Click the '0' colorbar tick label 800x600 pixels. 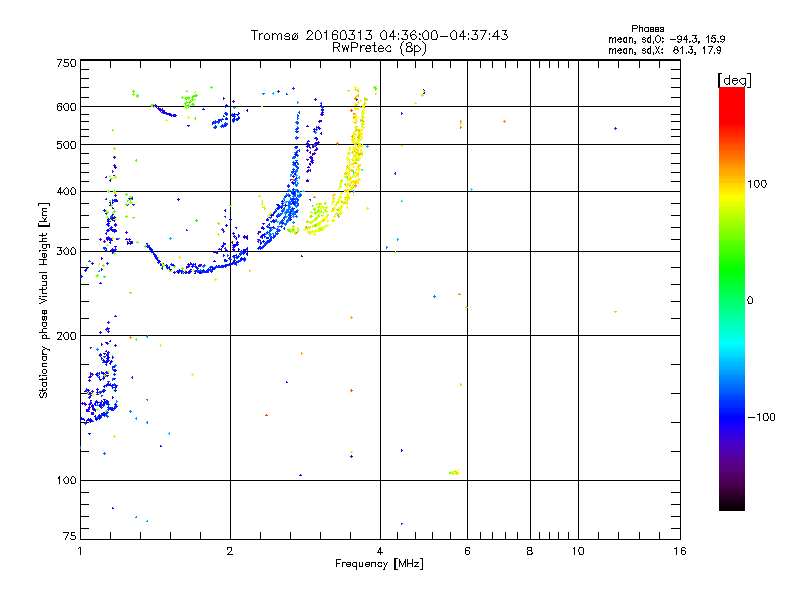tap(750, 301)
